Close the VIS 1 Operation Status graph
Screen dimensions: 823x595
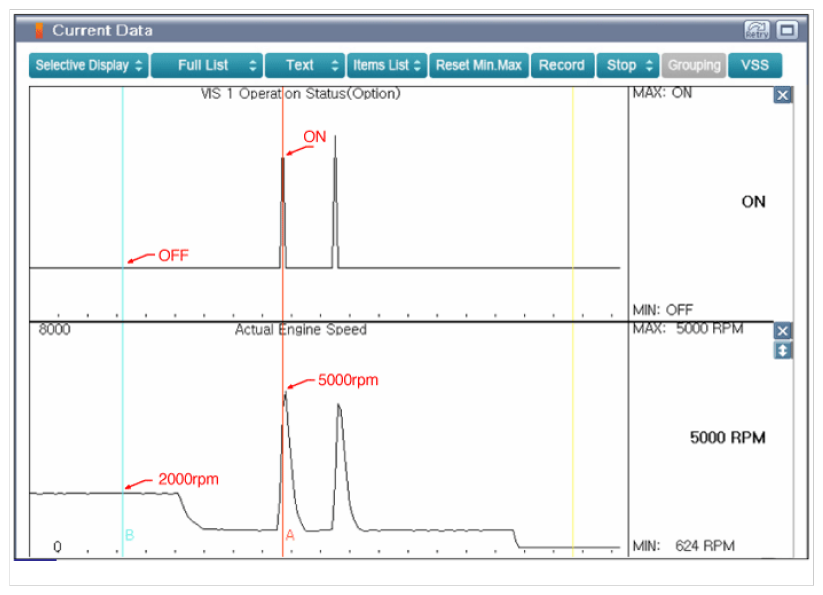coord(783,95)
